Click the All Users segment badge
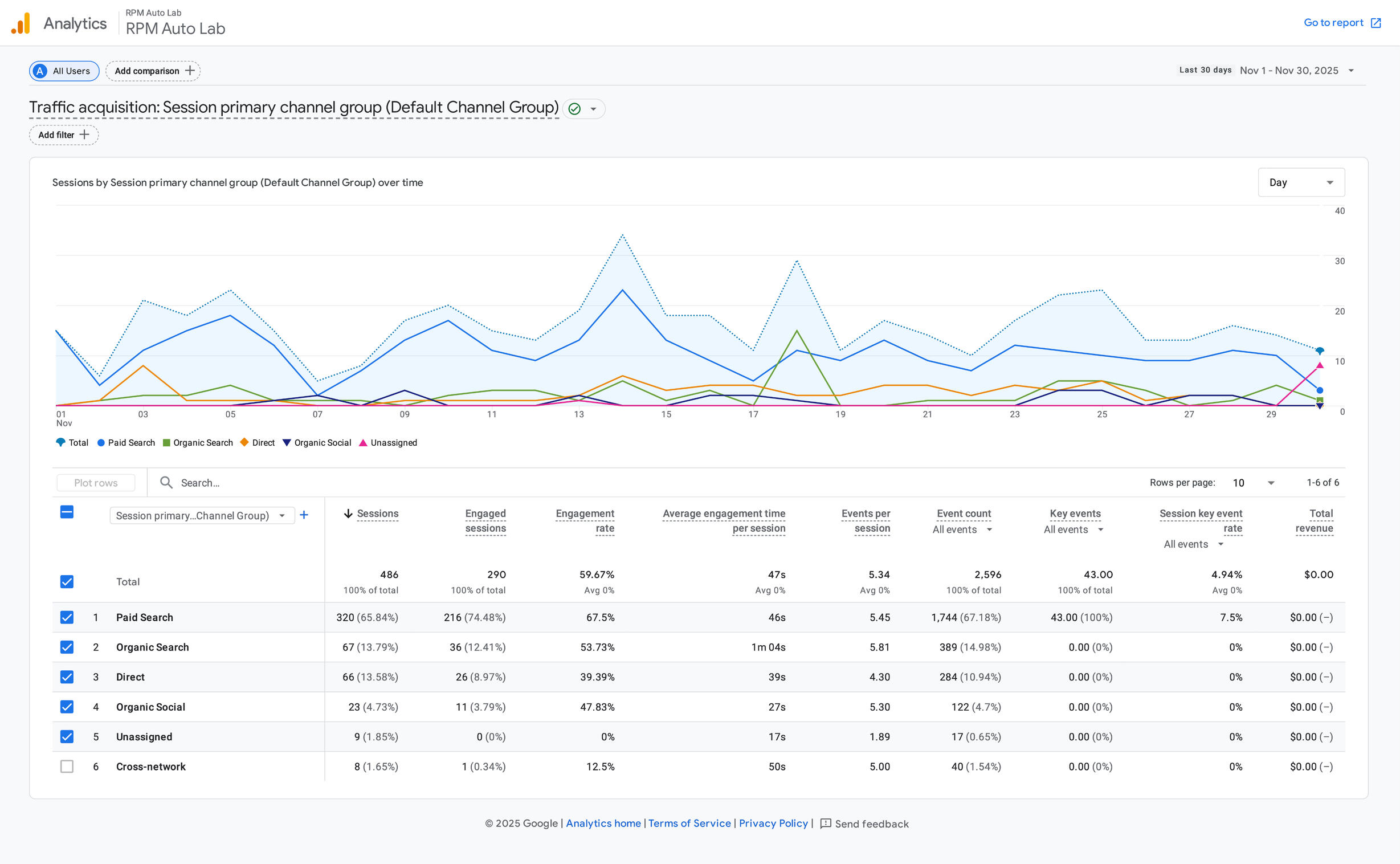Image resolution: width=1400 pixels, height=864 pixels. 64,71
